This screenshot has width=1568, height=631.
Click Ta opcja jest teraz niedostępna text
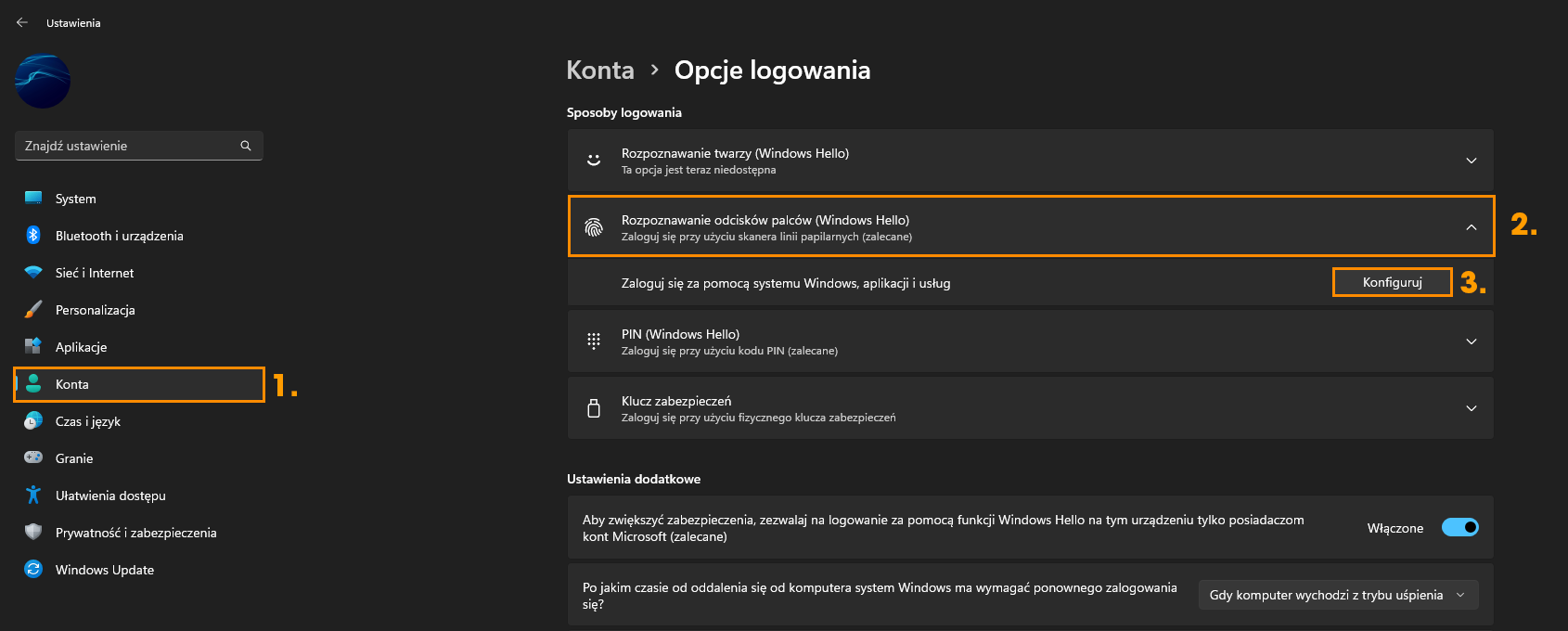click(699, 170)
